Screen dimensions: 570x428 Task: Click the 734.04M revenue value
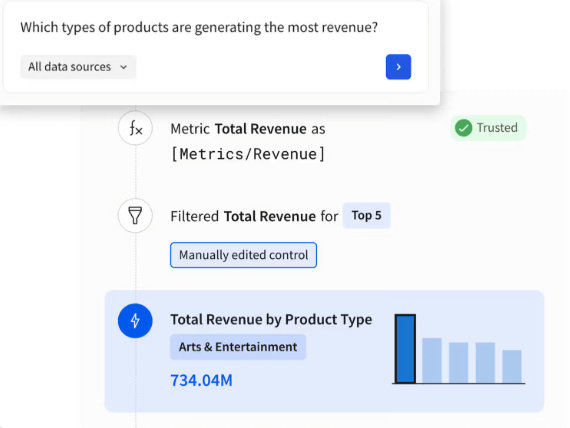[x=201, y=380]
